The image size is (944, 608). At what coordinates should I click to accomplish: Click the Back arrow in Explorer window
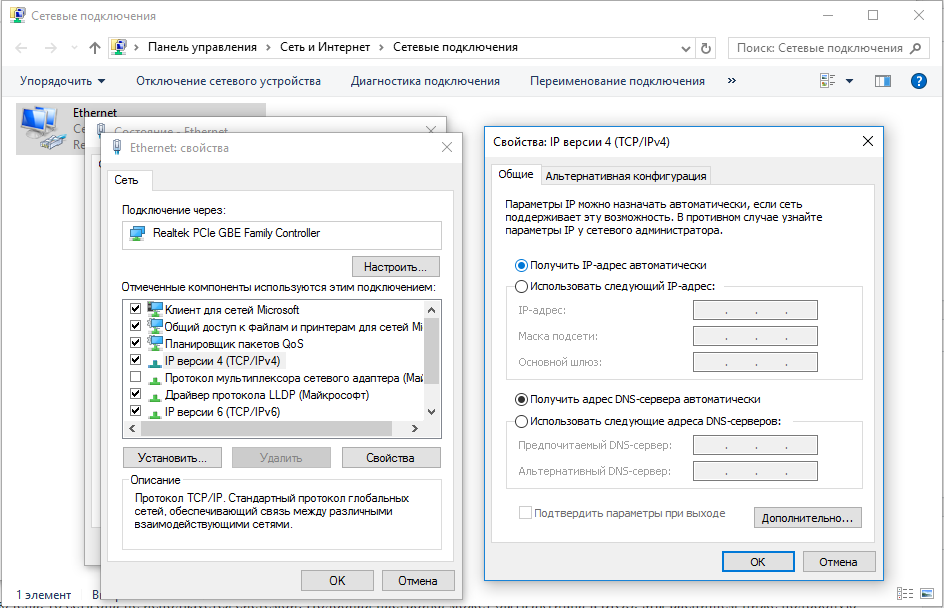tap(21, 48)
